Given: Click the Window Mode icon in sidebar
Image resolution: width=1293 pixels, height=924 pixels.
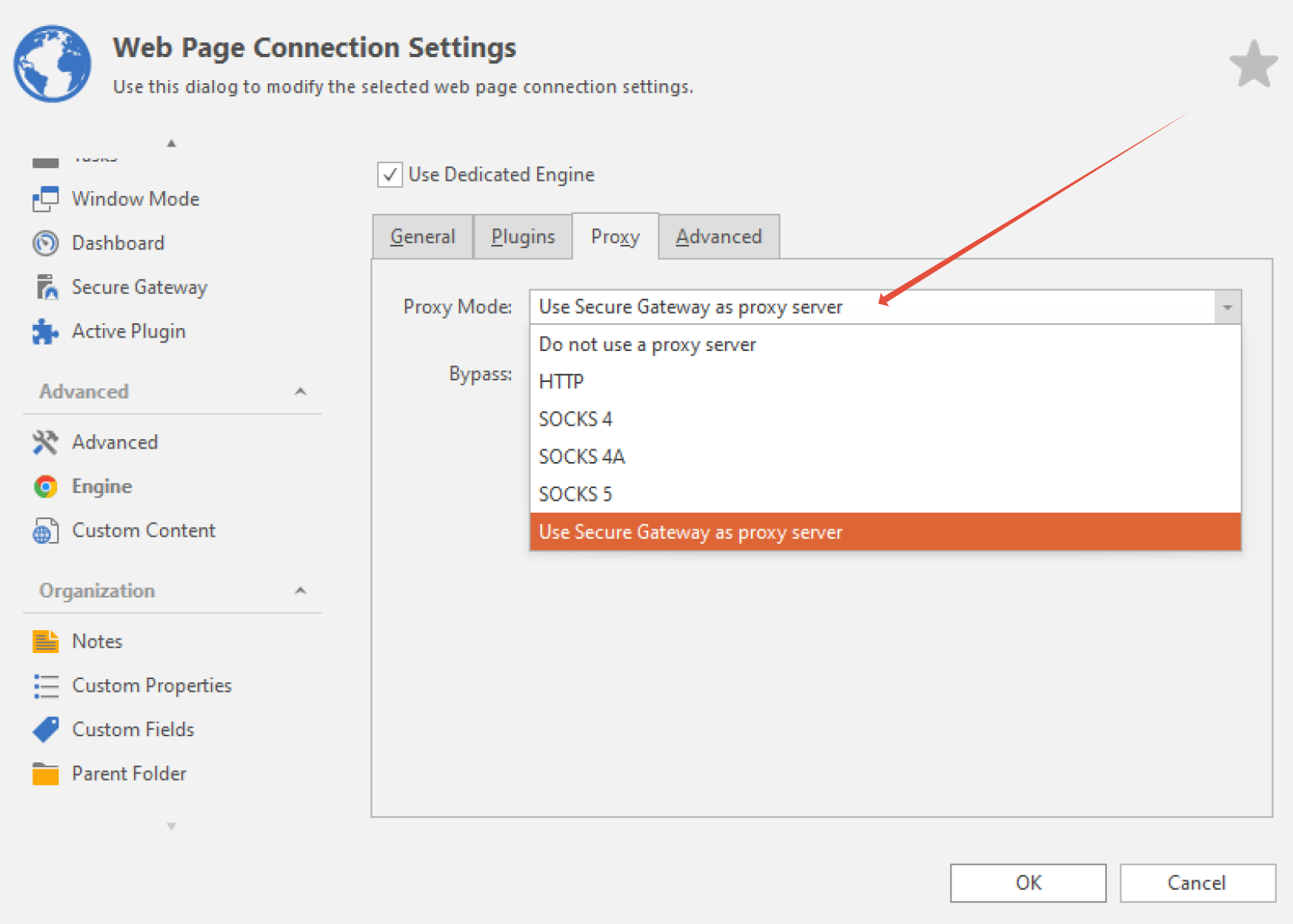Looking at the screenshot, I should coord(45,199).
